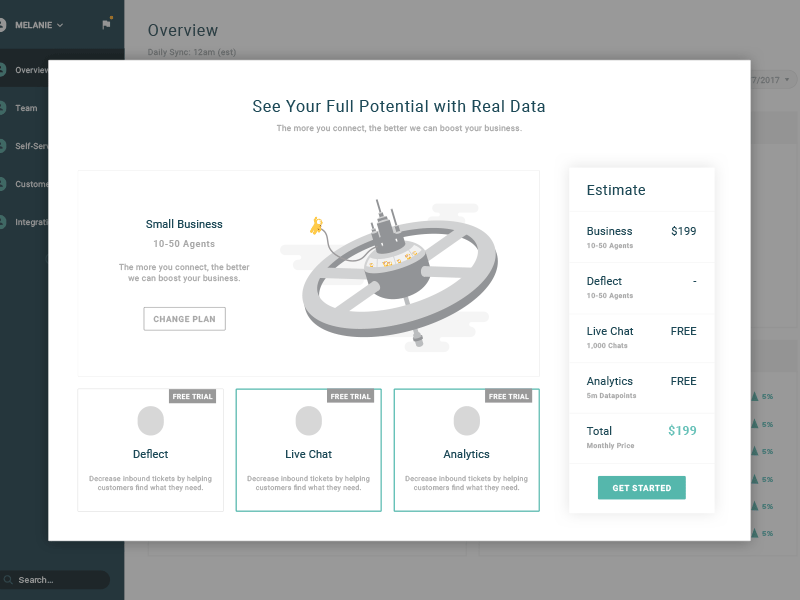The image size is (800, 600).
Task: Click the Deflect product circle icon
Action: click(150, 420)
